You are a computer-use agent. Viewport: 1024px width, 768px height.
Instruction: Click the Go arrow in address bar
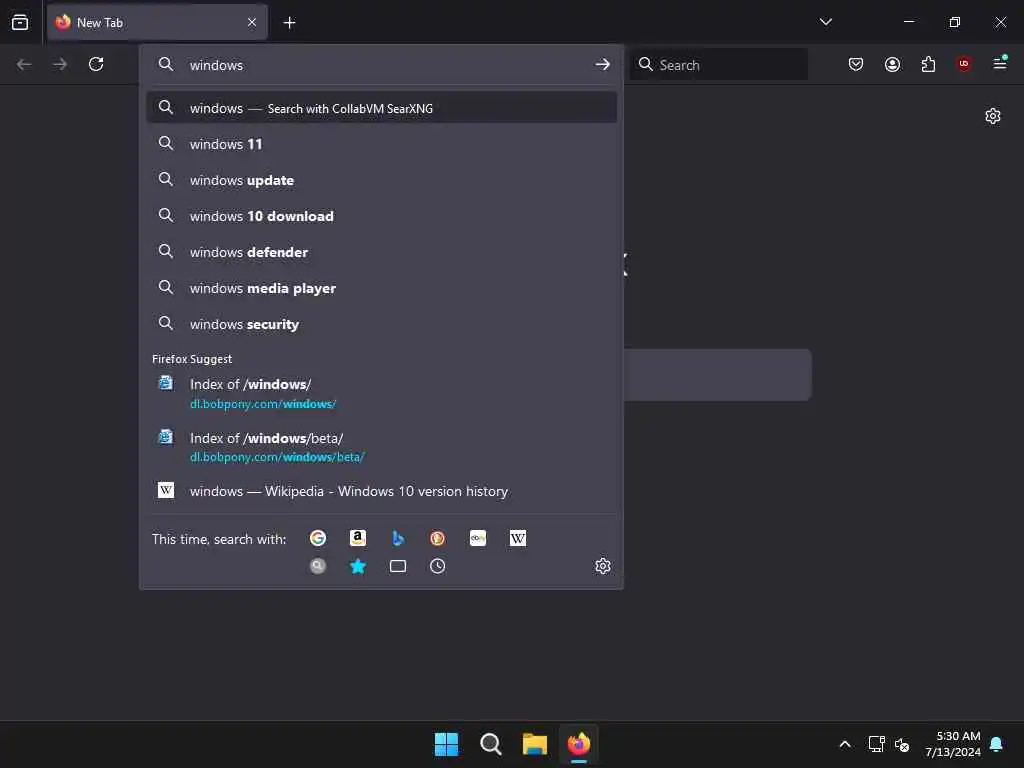pyautogui.click(x=603, y=65)
